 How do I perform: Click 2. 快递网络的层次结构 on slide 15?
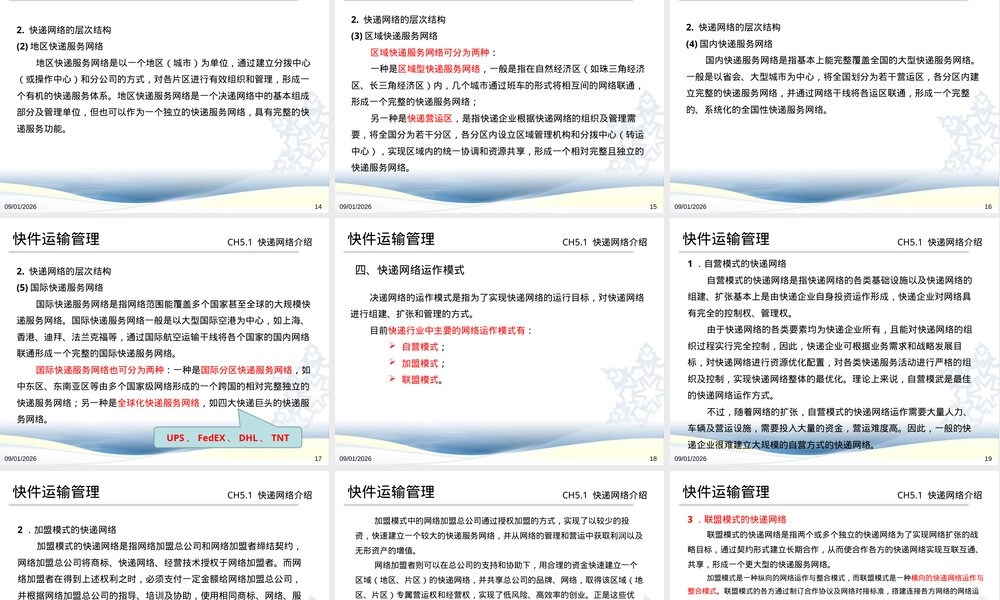[398, 20]
